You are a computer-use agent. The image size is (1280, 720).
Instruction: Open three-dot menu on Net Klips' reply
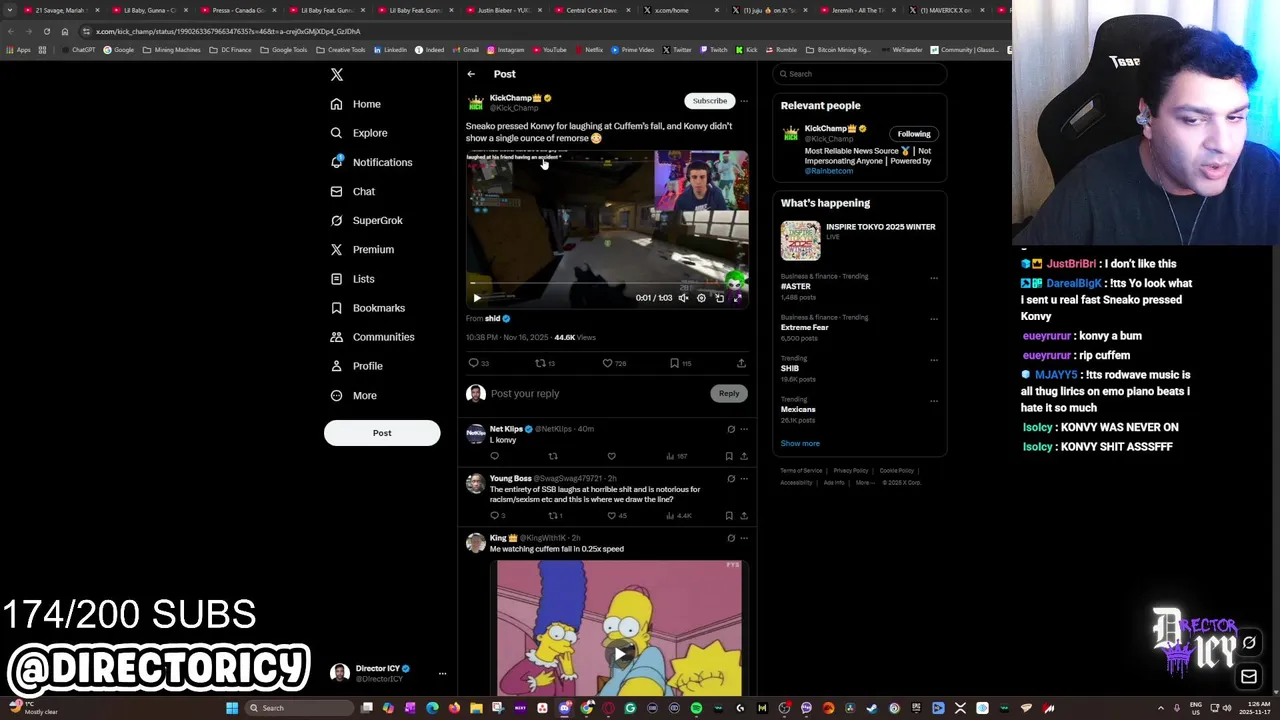(744, 429)
